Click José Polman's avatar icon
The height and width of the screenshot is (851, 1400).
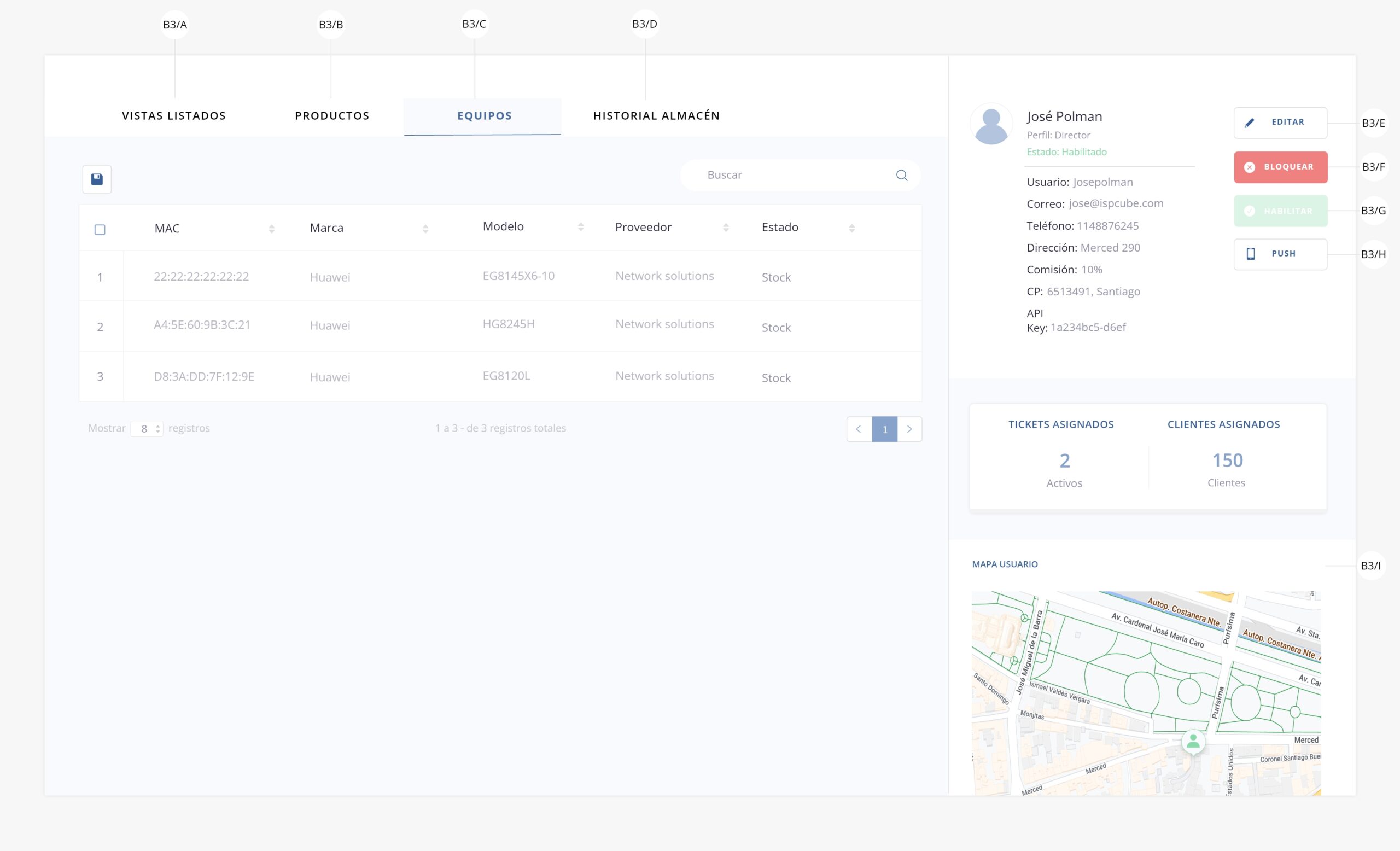tap(991, 124)
